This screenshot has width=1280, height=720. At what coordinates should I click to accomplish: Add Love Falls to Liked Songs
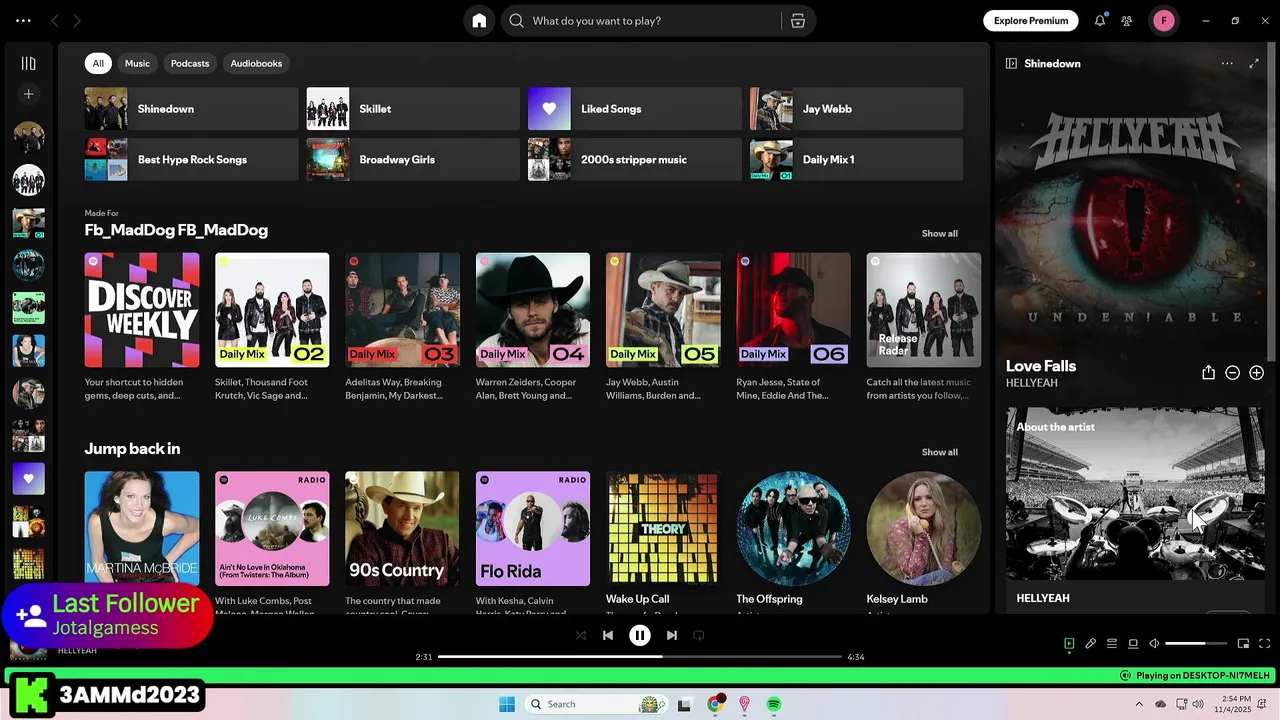point(1256,373)
